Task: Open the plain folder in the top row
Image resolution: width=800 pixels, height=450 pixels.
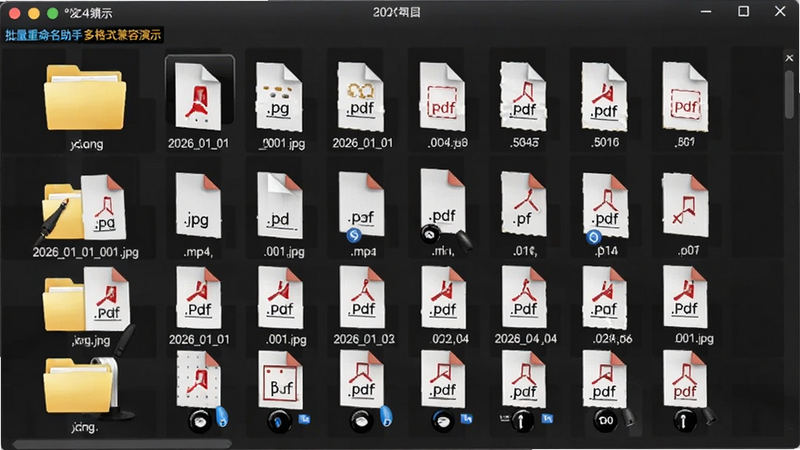Action: tap(85, 97)
